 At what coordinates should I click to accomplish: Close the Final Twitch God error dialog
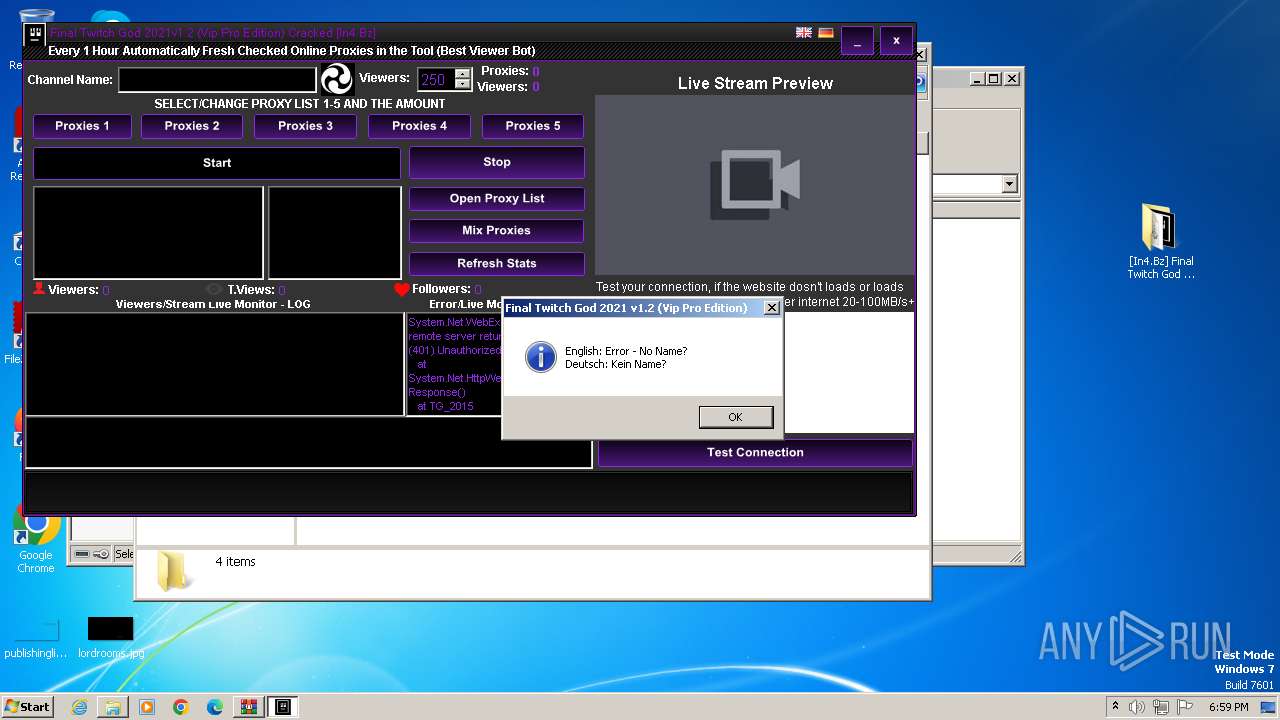click(x=771, y=308)
